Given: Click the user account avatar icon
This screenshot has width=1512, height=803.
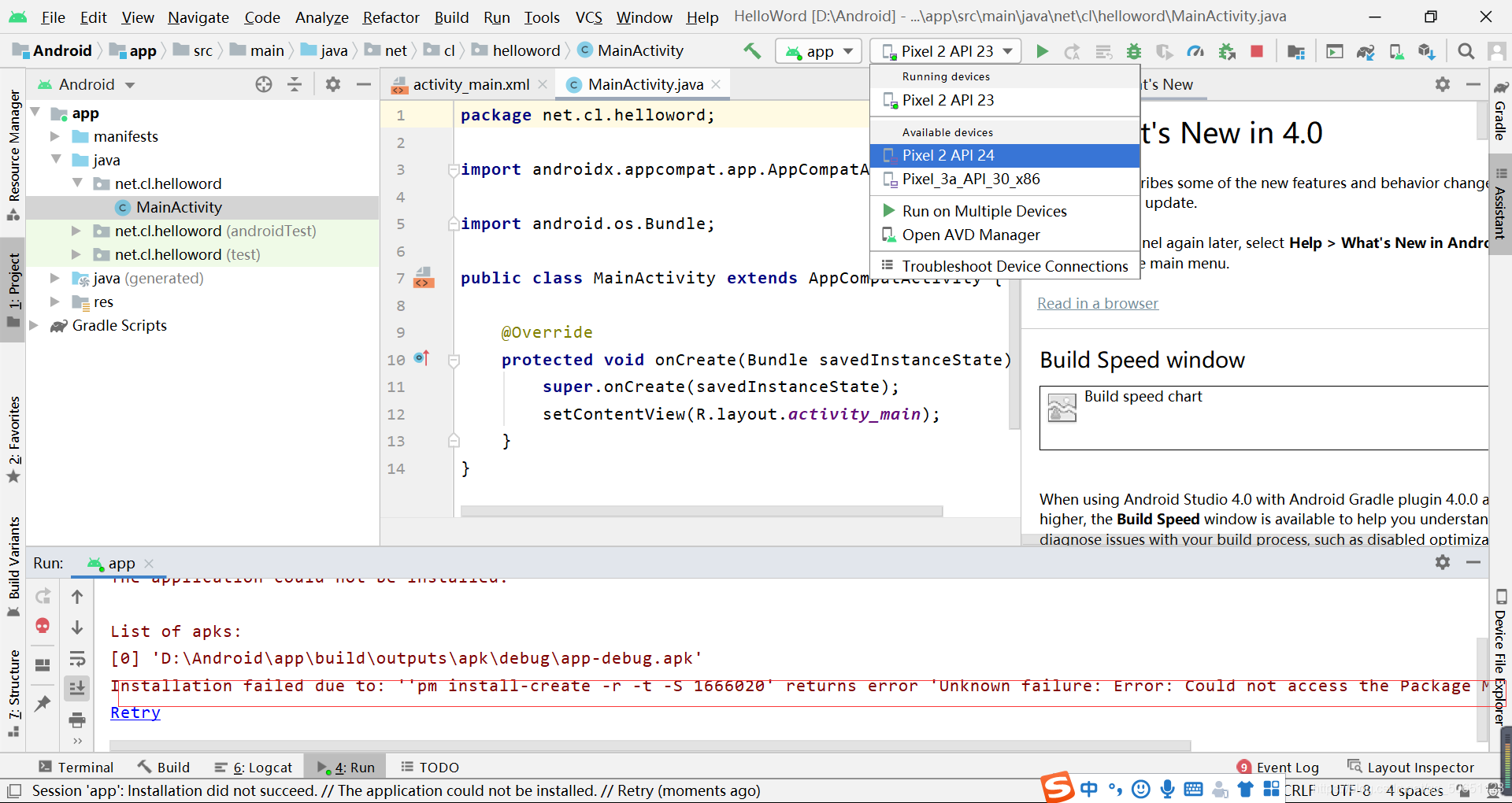Looking at the screenshot, I should coord(1496,51).
